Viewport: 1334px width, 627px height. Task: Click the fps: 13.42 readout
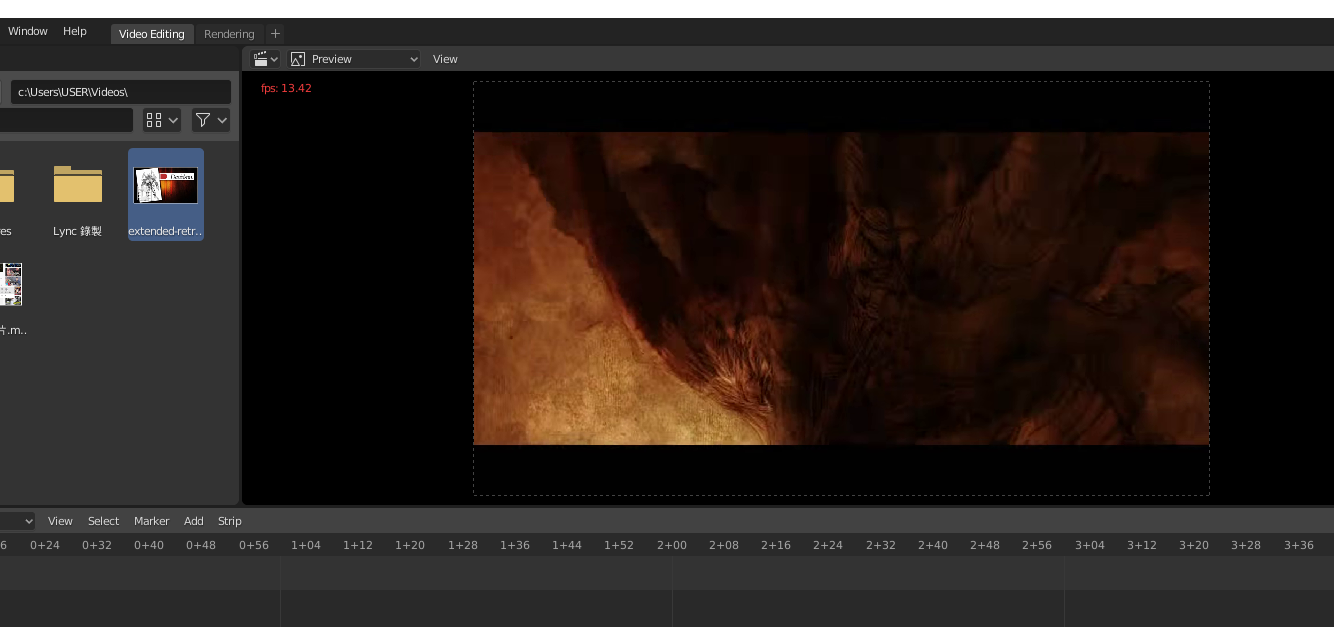(286, 88)
